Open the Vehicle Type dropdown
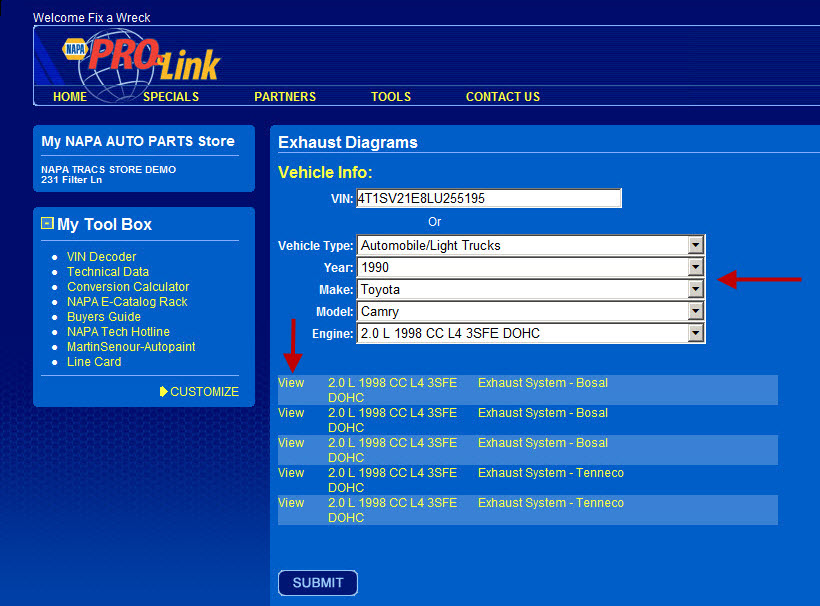 click(695, 245)
